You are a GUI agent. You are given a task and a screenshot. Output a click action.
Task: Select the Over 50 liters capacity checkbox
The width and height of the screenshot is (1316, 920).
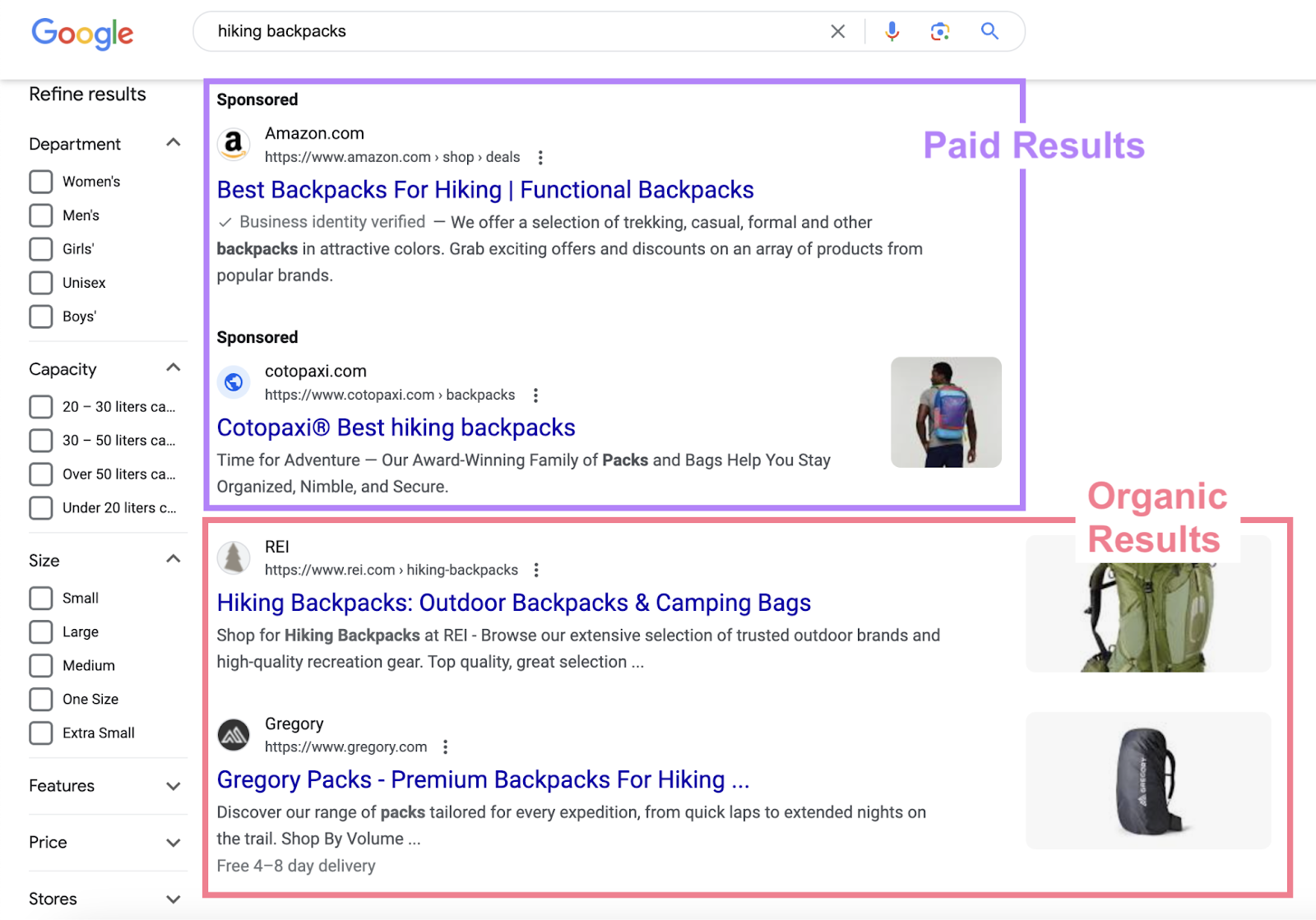(x=41, y=474)
